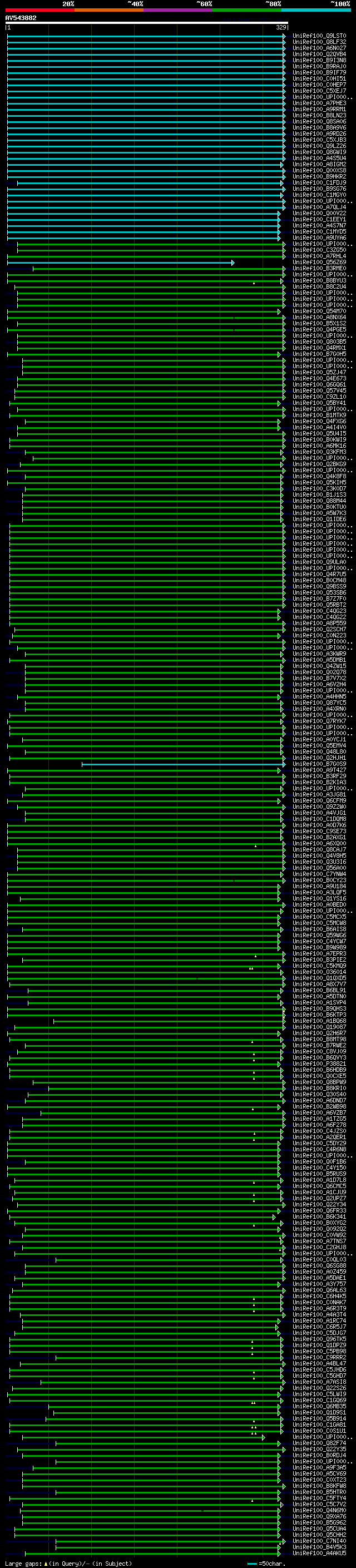Image resolution: width=356 pixels, height=1568 pixels.
Task: Select hit label UniRef100_Q8SA06
Action: 319,122
